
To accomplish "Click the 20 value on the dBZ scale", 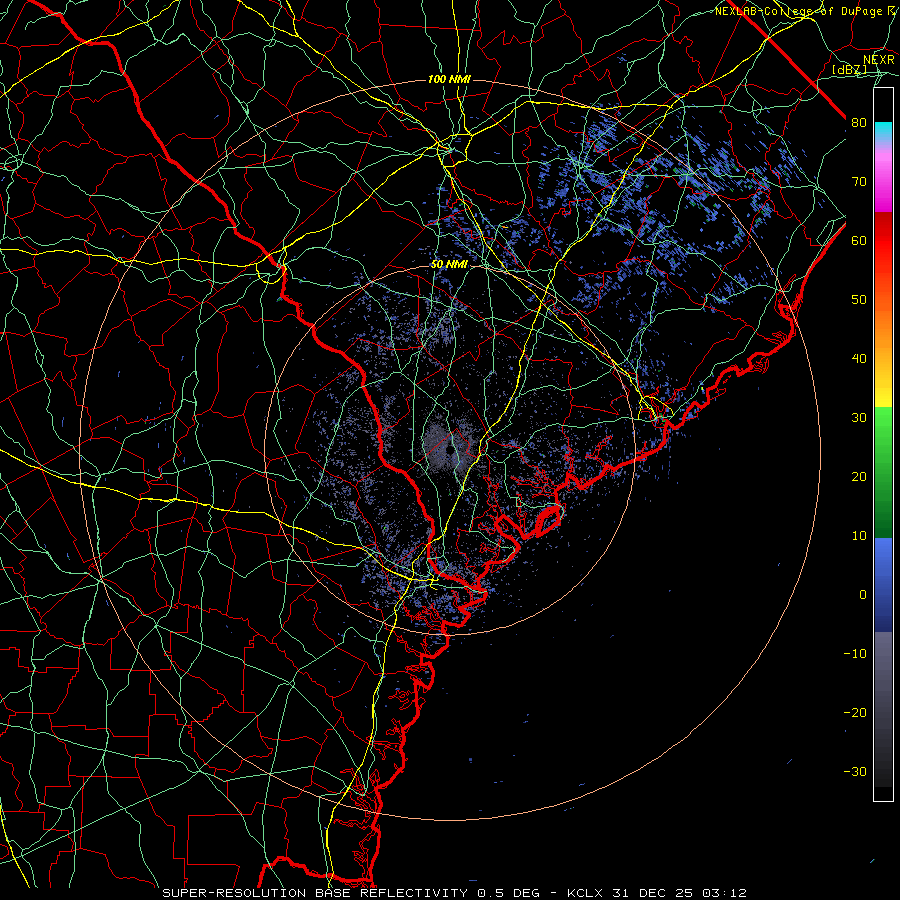I will pos(859,477).
